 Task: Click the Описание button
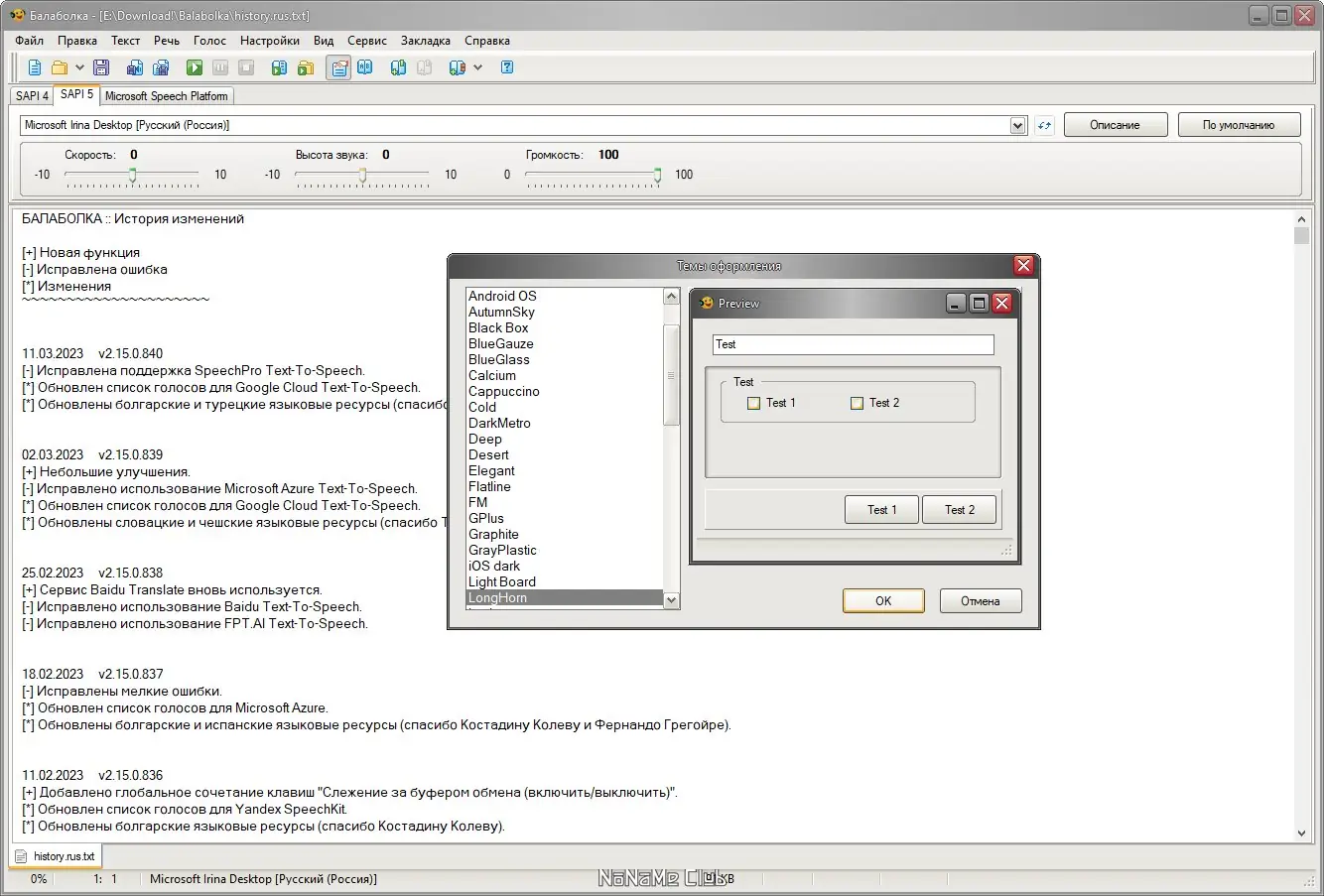point(1115,125)
